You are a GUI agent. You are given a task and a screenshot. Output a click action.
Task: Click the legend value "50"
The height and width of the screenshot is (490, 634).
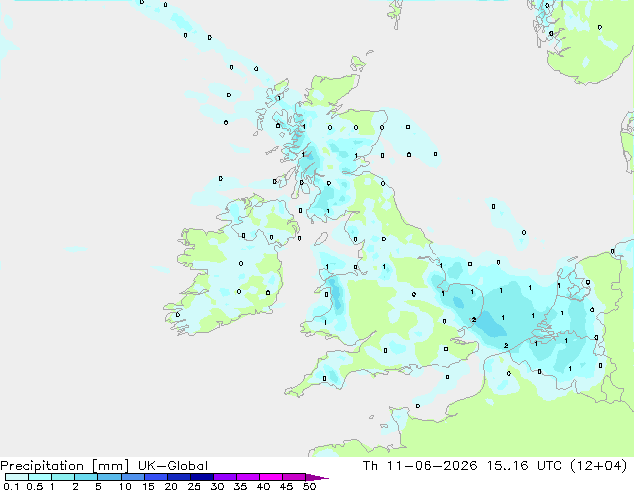[309, 486]
